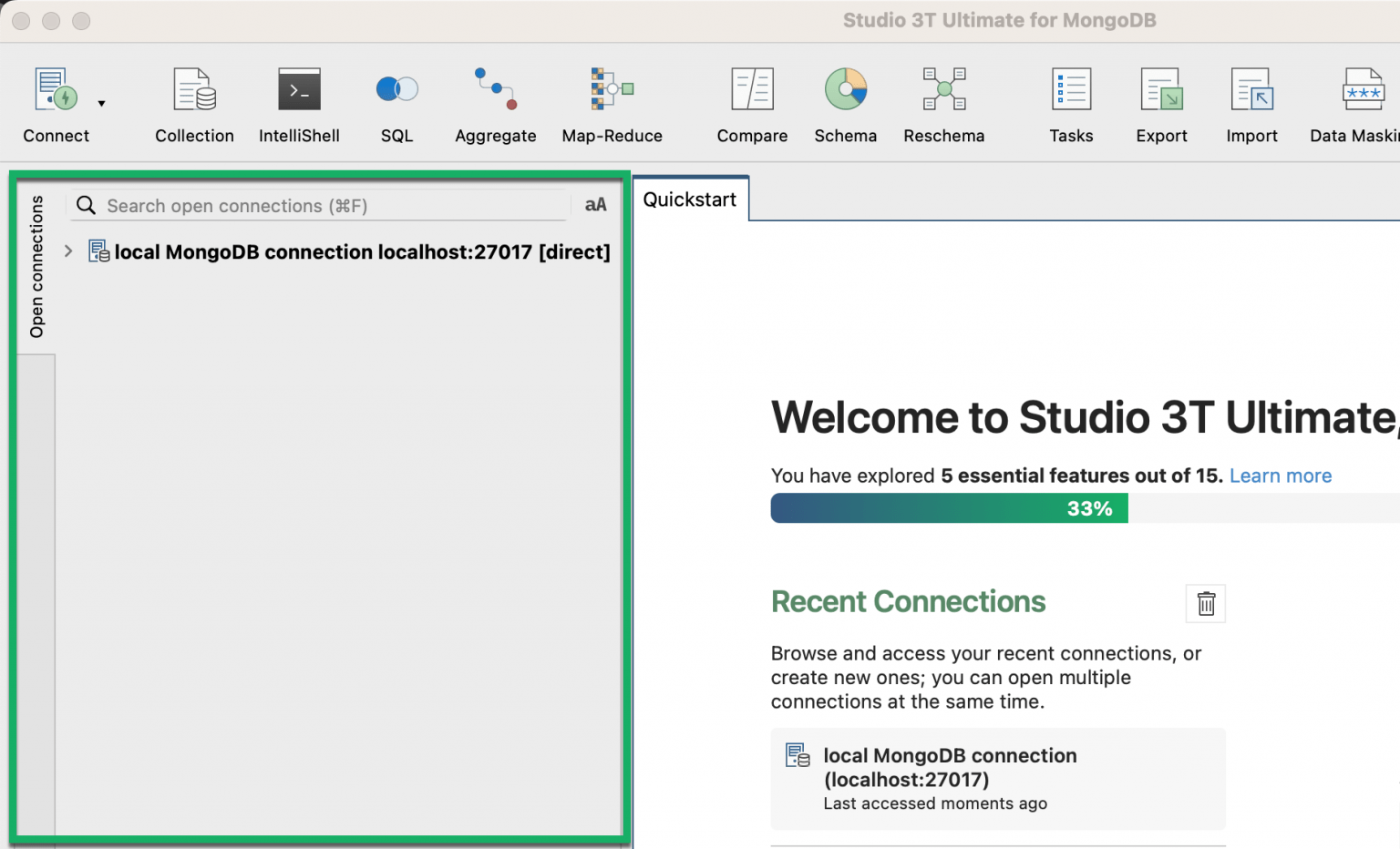Screen dimensions: 1400x849
Task: Switch to the Quickstart tab
Action: pos(689,199)
